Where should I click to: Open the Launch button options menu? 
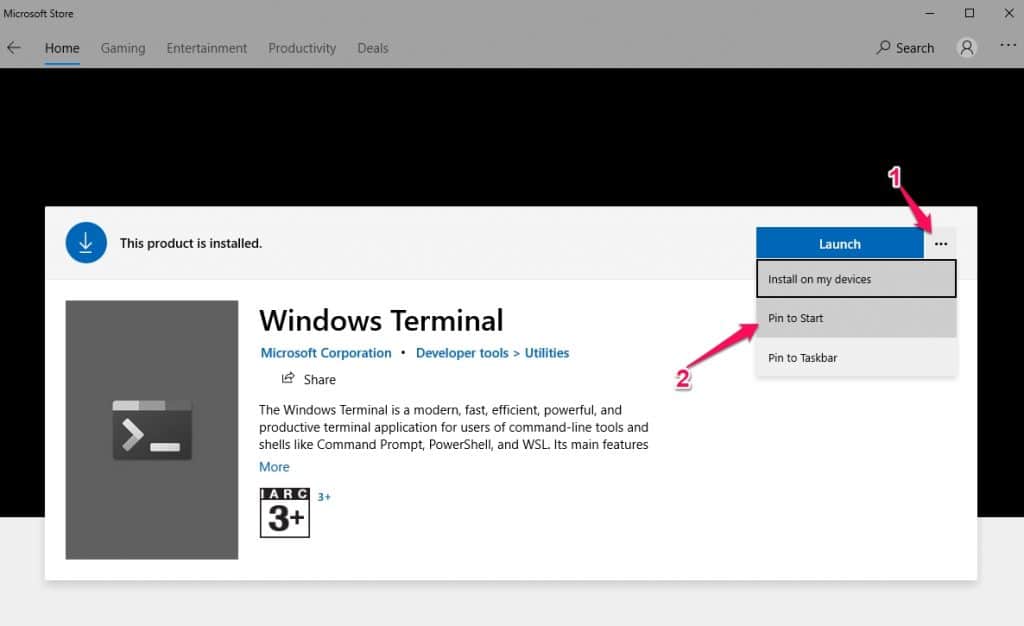click(x=940, y=243)
